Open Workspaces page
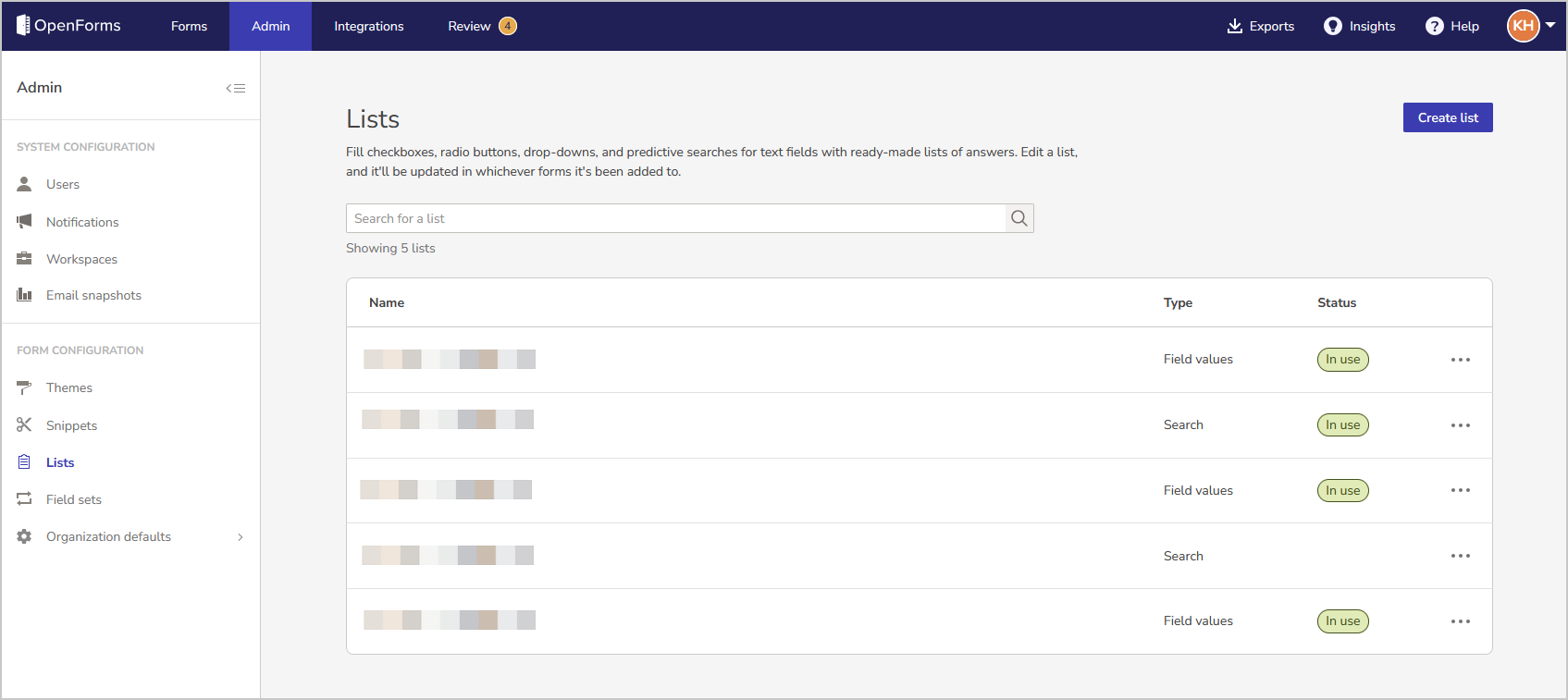The height and width of the screenshot is (700, 1568). coord(81,259)
